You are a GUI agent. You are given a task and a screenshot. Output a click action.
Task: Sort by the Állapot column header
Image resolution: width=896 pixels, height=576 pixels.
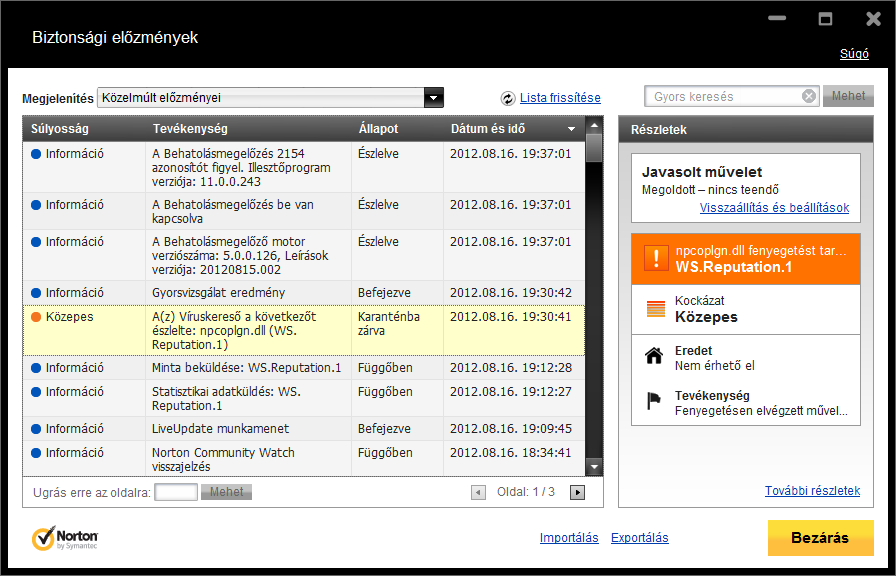(x=398, y=129)
